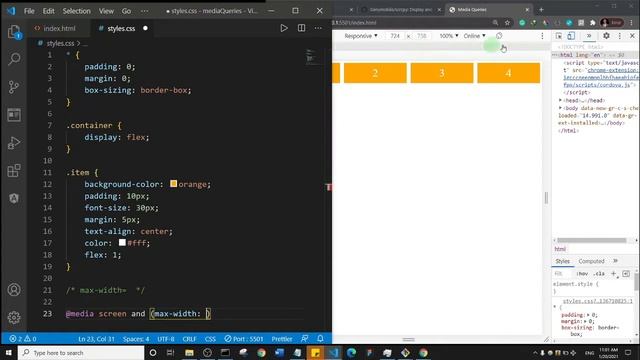Viewport: 640px width, 360px height.
Task: Split the editor right
Action: point(301,28)
